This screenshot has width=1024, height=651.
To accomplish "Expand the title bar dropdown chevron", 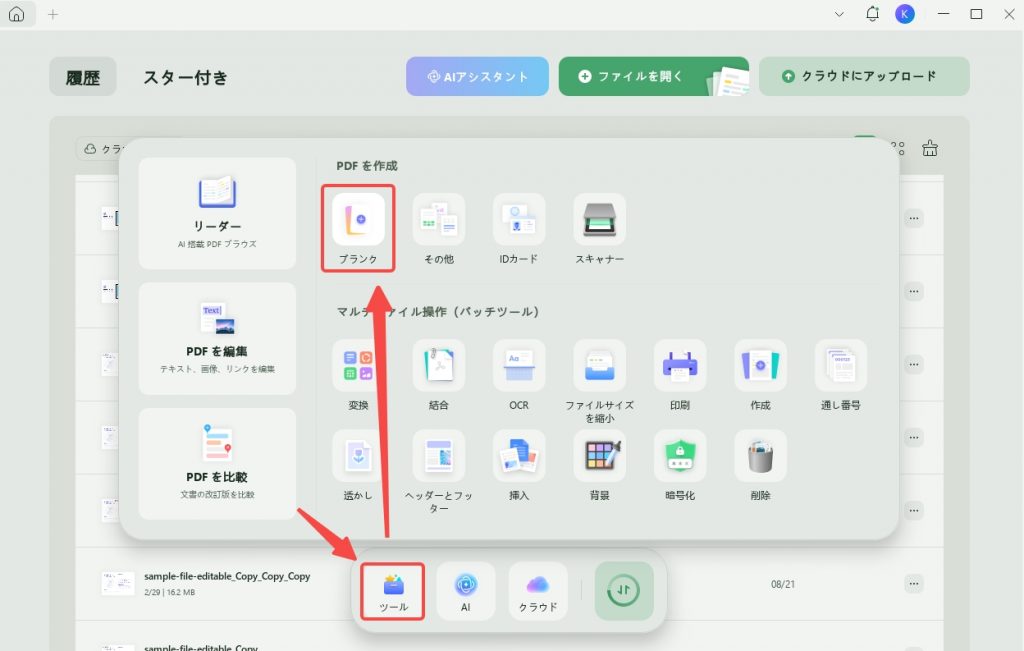I will [x=839, y=14].
